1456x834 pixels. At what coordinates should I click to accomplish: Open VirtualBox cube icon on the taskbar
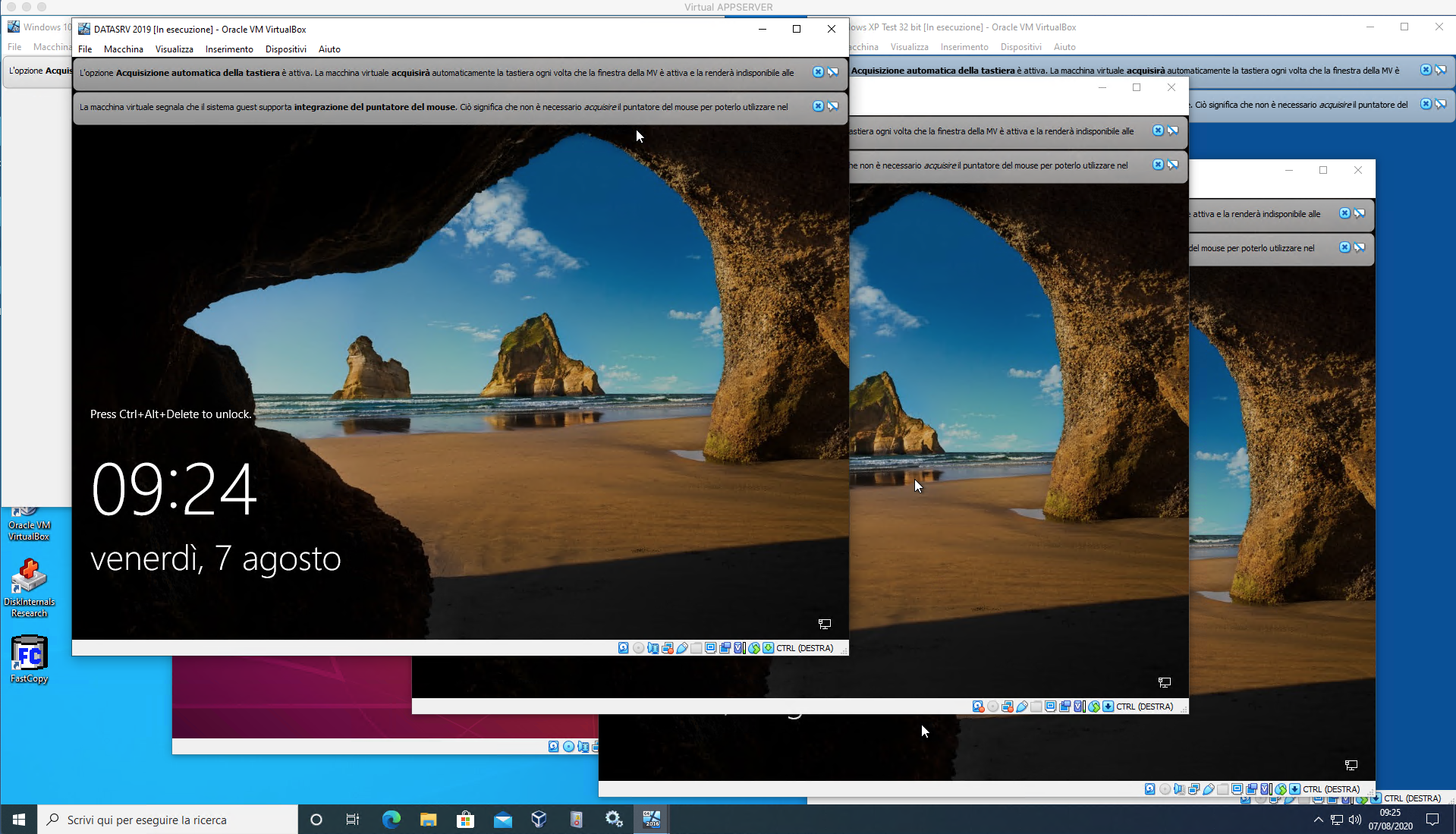tap(539, 820)
